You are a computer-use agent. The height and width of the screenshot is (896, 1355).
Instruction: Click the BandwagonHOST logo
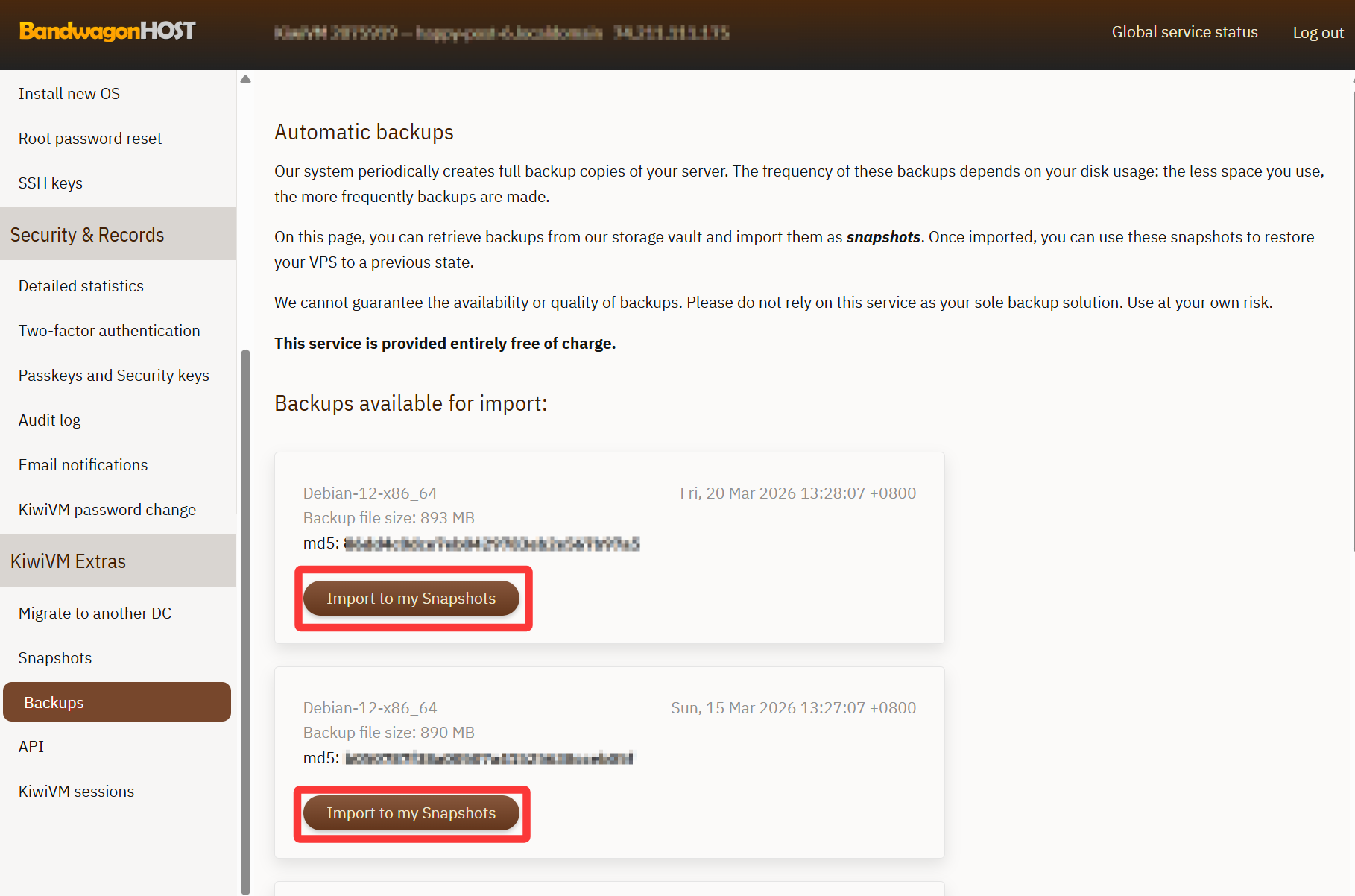point(107,31)
